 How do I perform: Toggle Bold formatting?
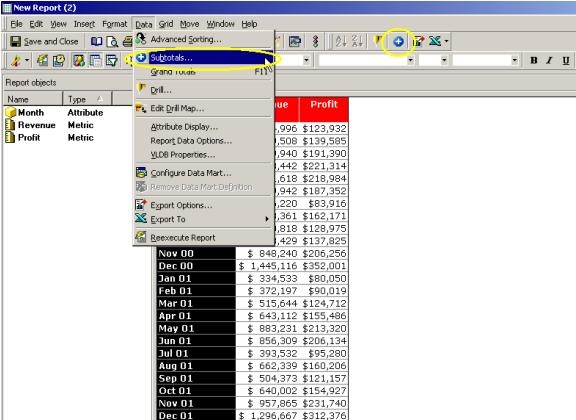534,60
